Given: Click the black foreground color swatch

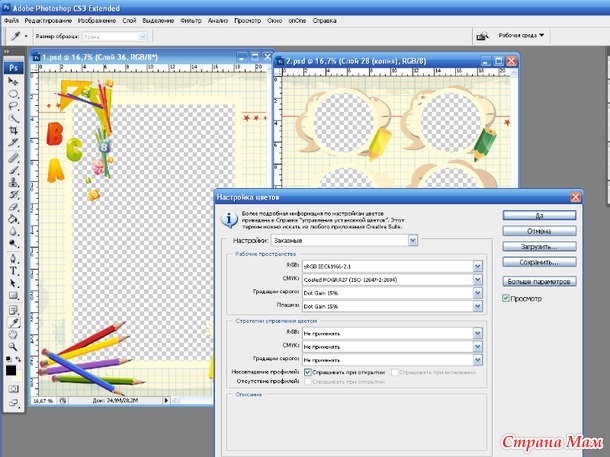Looking at the screenshot, I should (x=10, y=371).
